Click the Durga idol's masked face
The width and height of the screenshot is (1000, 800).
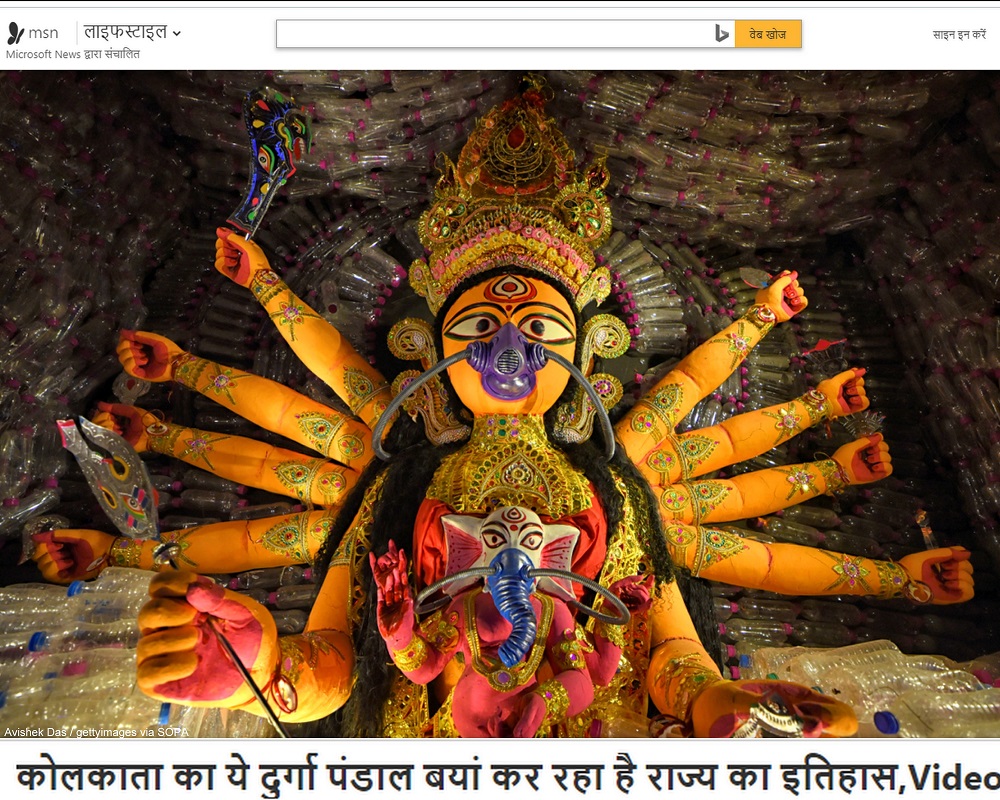pyautogui.click(x=508, y=340)
